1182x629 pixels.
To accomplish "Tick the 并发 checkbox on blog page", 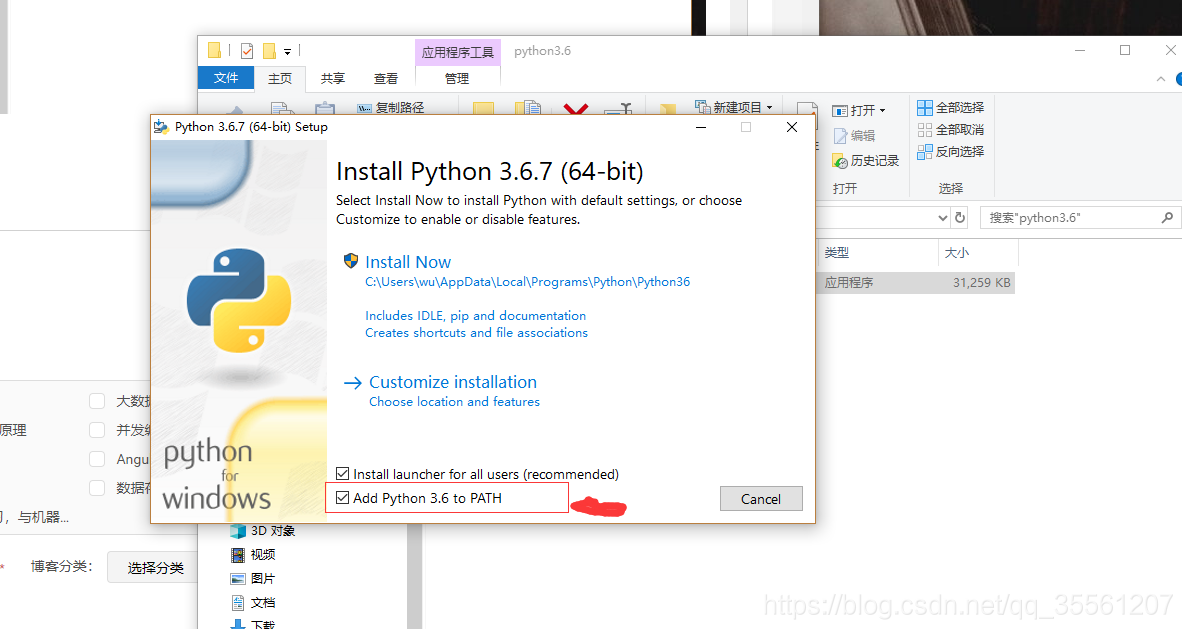I will [97, 430].
